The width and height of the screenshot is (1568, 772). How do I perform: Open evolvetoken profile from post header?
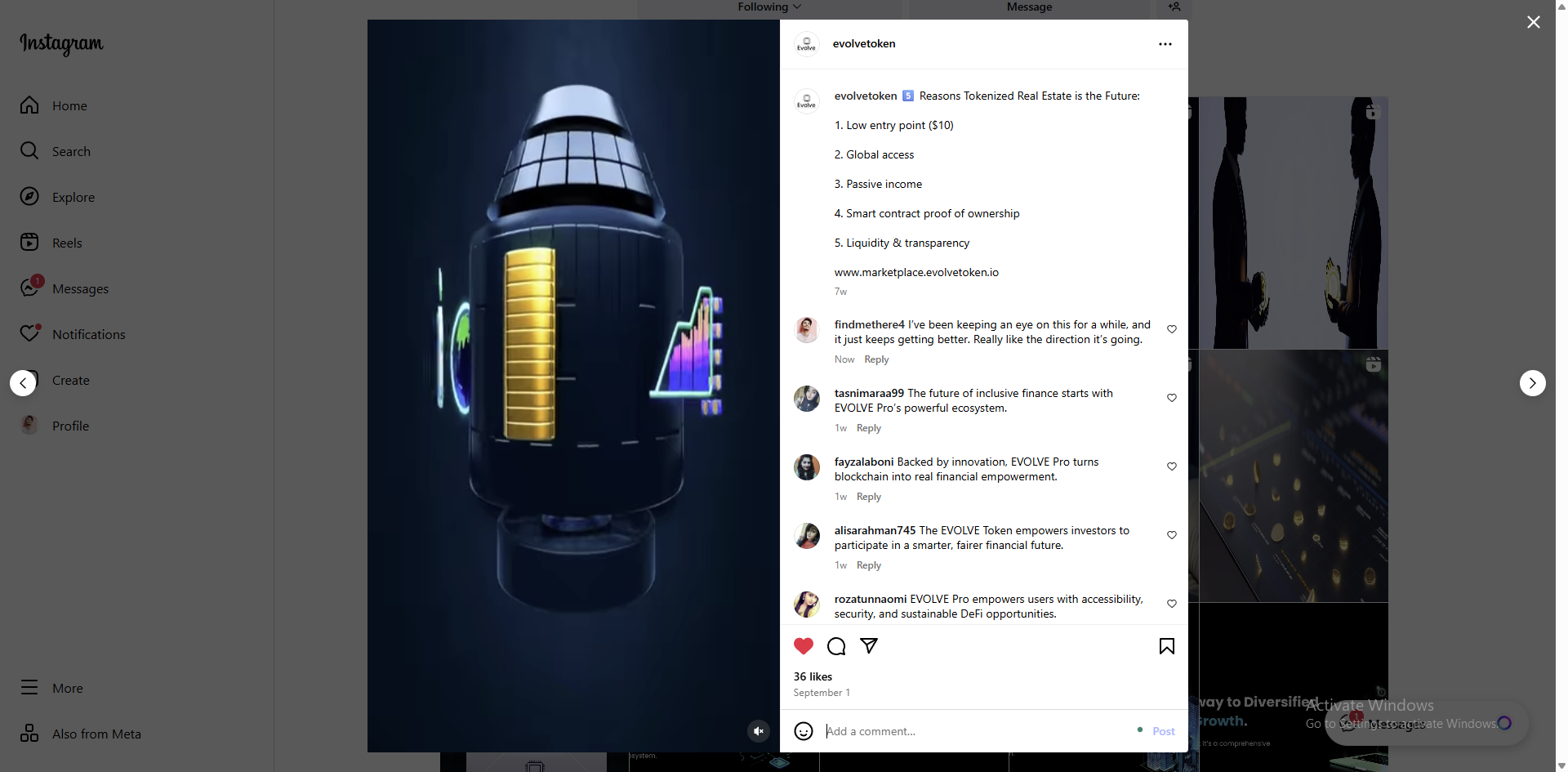pyautogui.click(x=864, y=44)
